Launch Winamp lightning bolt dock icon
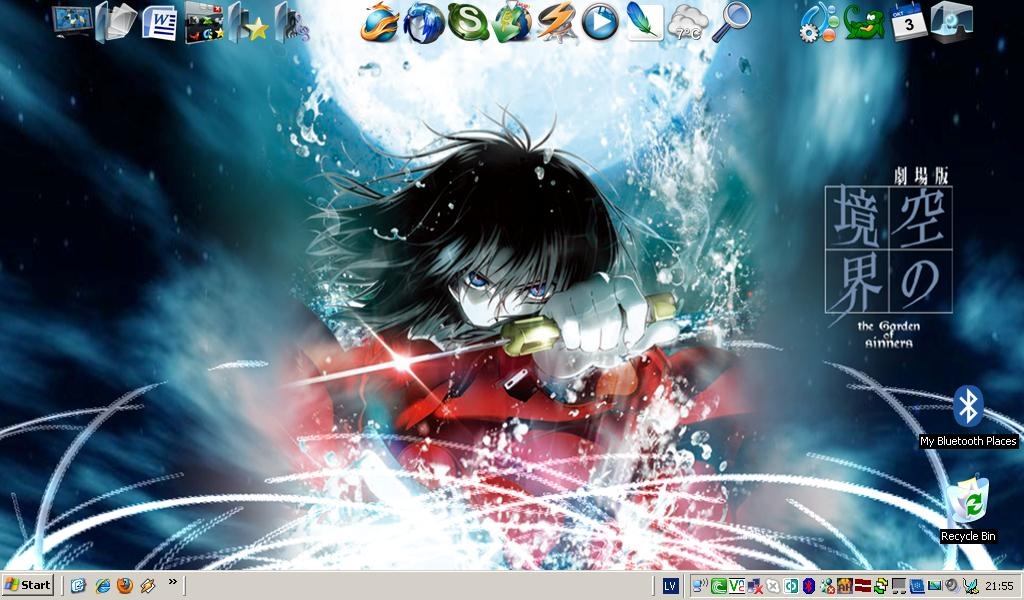1024x600 pixels. tap(556, 22)
